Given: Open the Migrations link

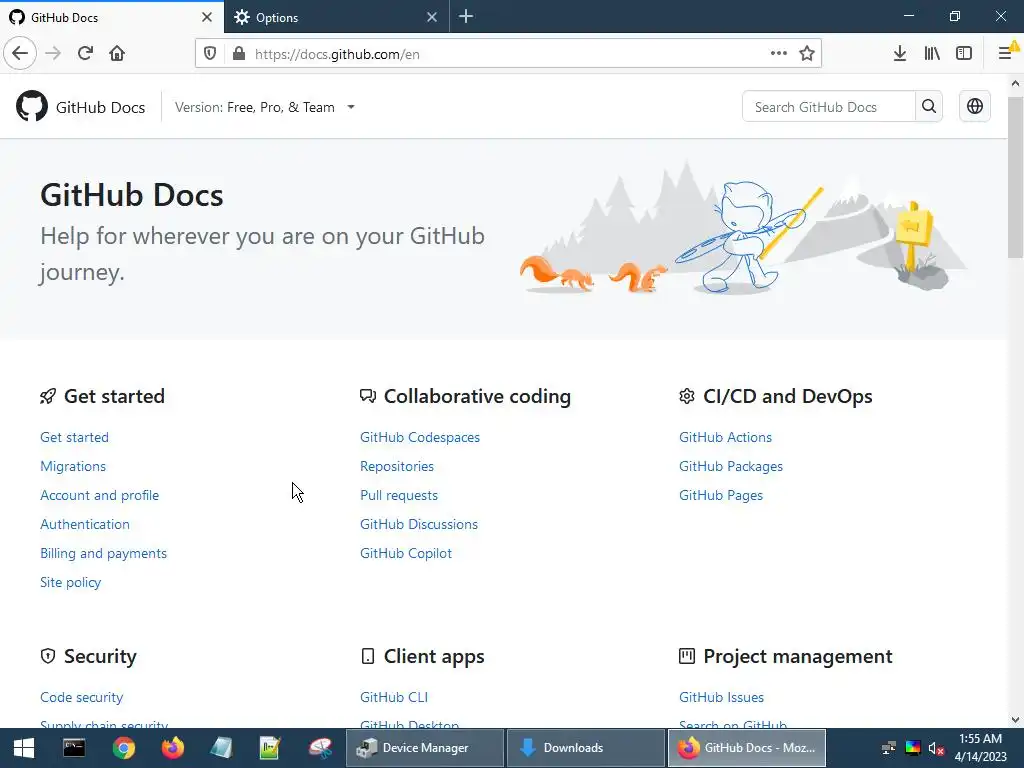Looking at the screenshot, I should pyautogui.click(x=73, y=466).
